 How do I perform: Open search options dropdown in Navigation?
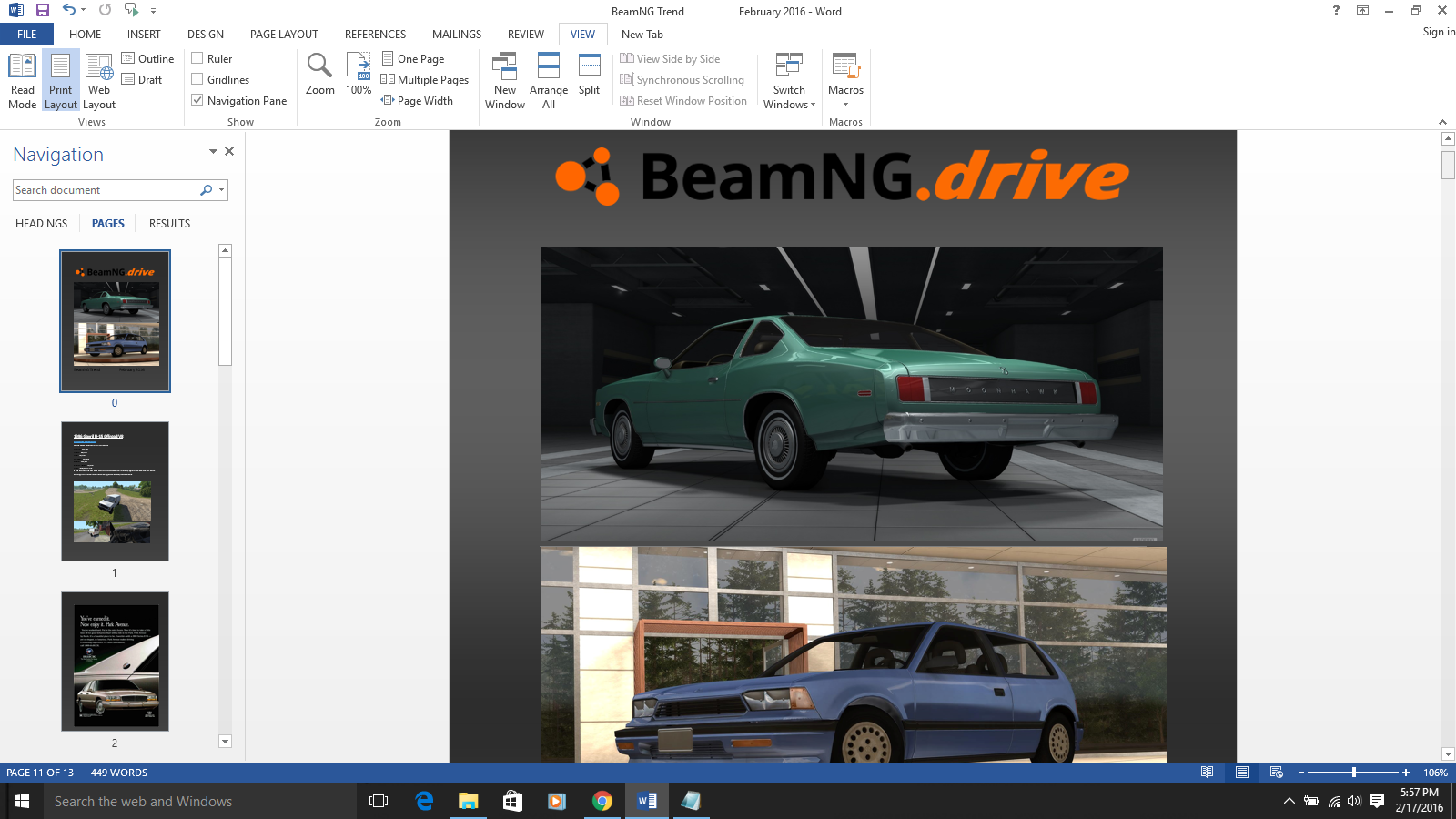[x=221, y=190]
